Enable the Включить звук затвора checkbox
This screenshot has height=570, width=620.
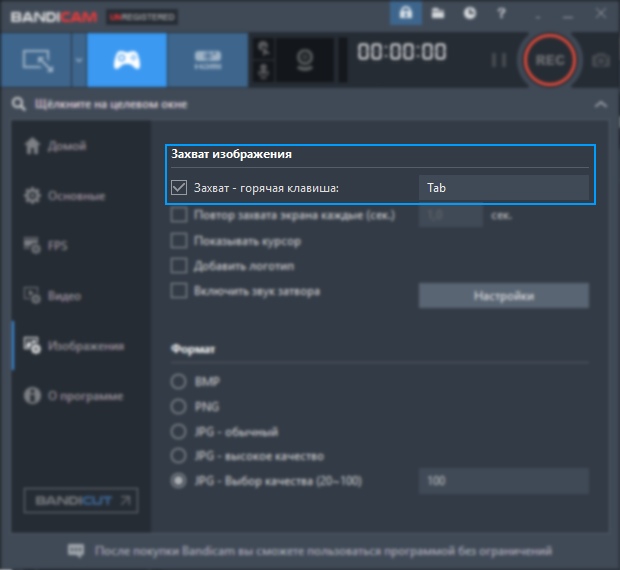[179, 291]
